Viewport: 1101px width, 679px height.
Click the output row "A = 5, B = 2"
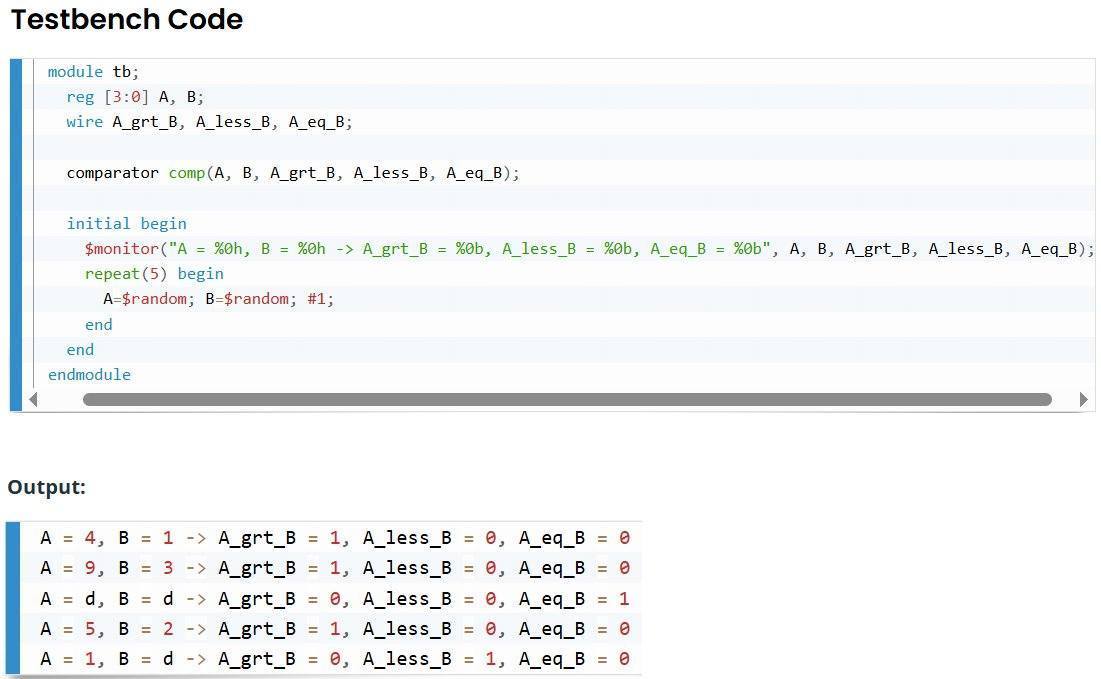tap(335, 629)
